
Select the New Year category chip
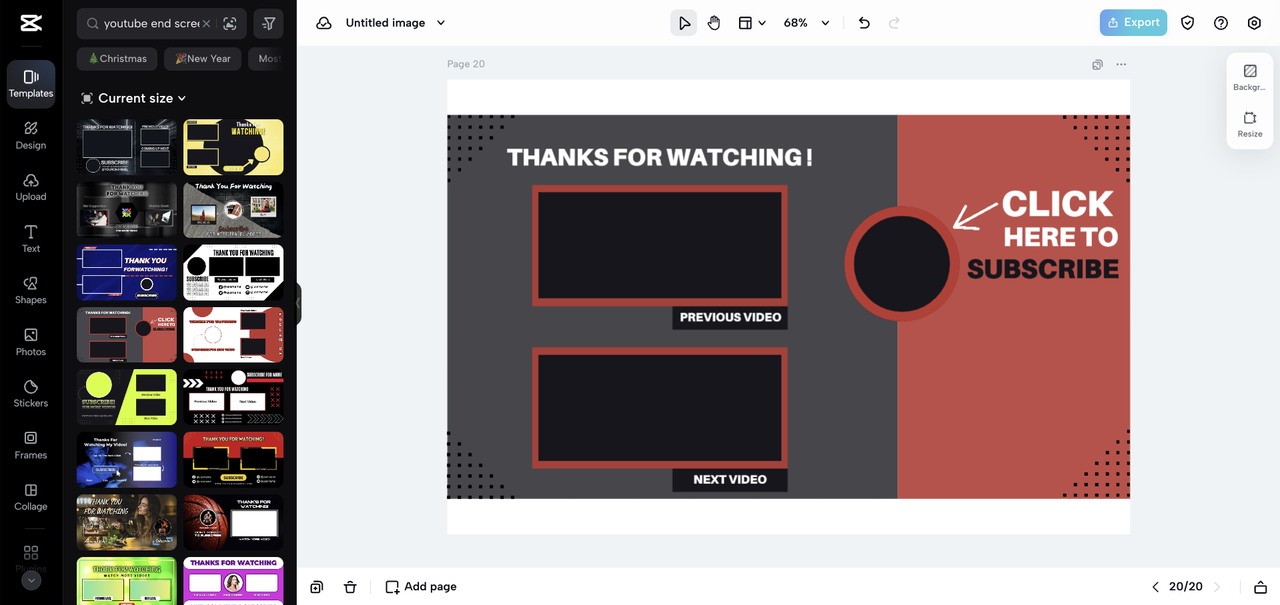[x=203, y=58]
